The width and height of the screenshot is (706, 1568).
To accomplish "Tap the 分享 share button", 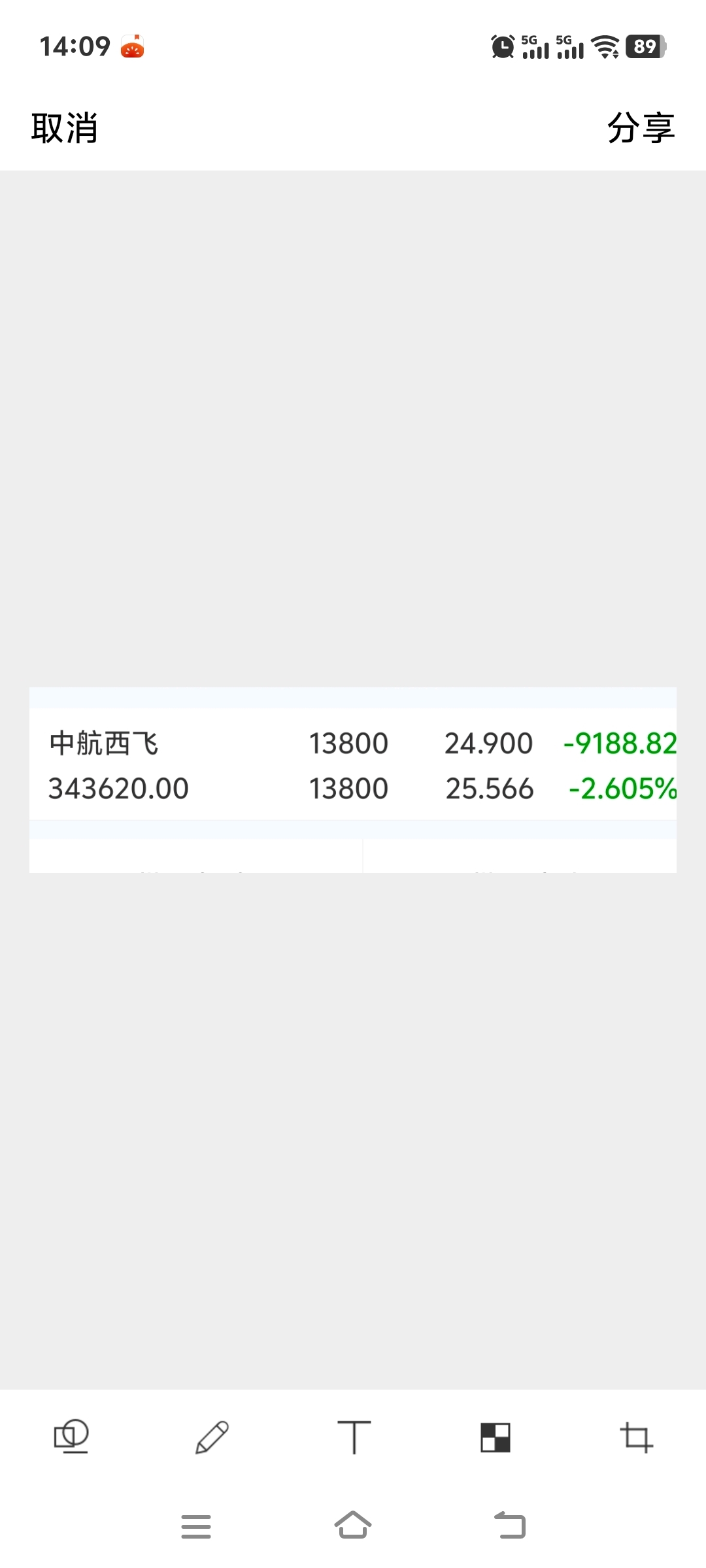I will (x=641, y=127).
